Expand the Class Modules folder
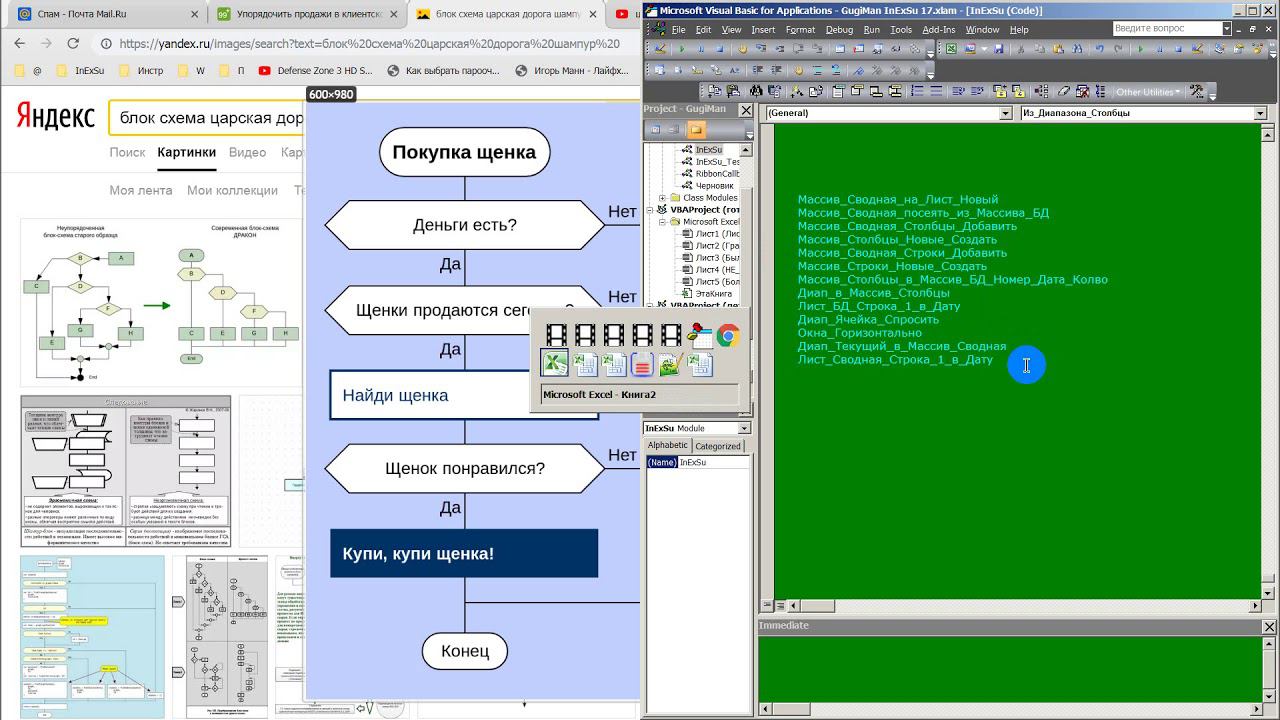 point(662,198)
